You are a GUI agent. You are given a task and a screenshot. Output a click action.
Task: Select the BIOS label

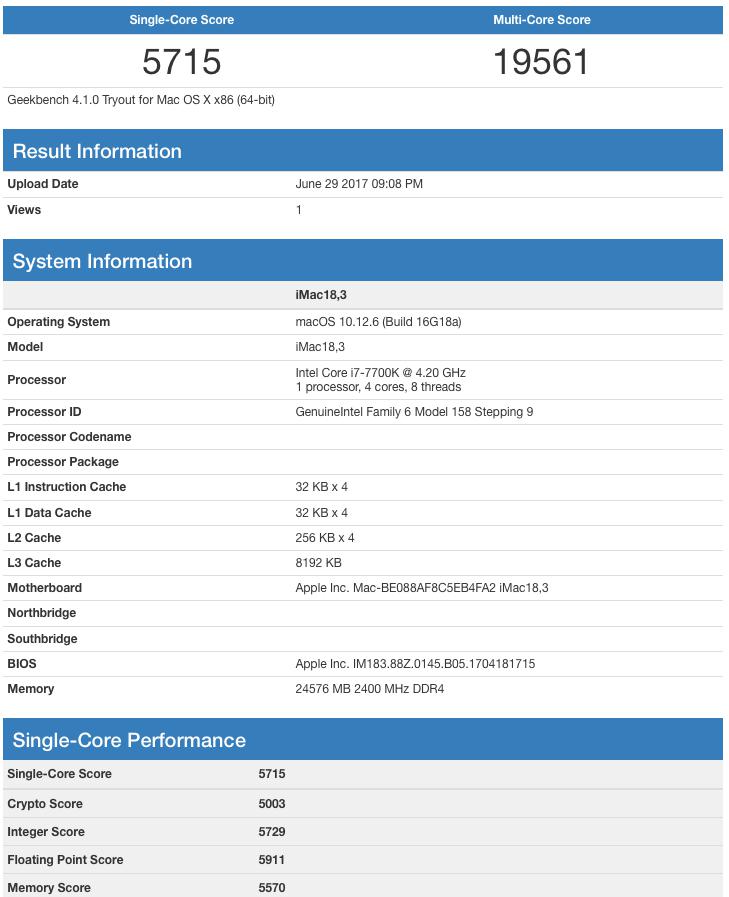click(x=22, y=664)
